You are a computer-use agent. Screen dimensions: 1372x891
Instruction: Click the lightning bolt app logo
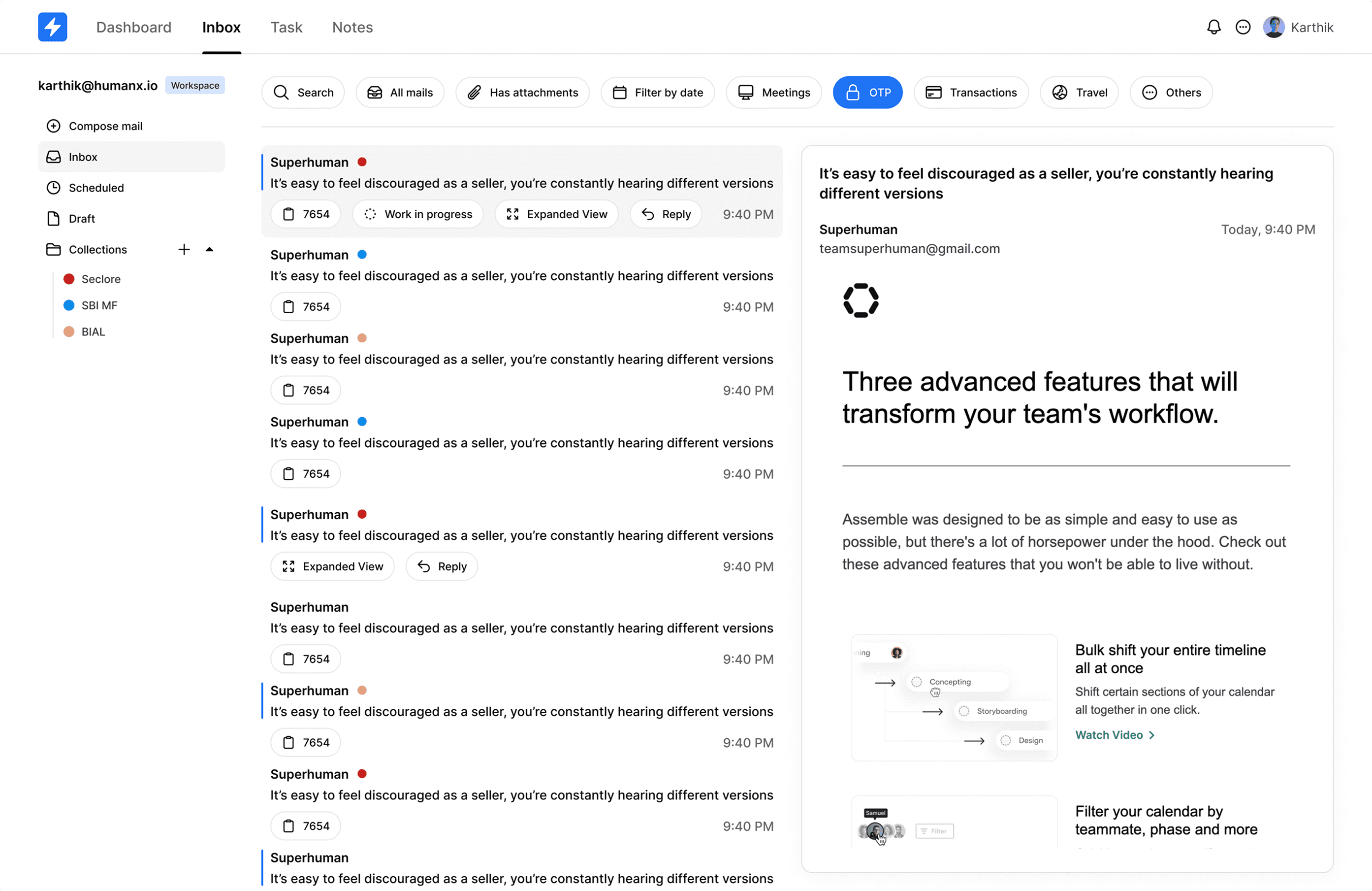[53, 27]
